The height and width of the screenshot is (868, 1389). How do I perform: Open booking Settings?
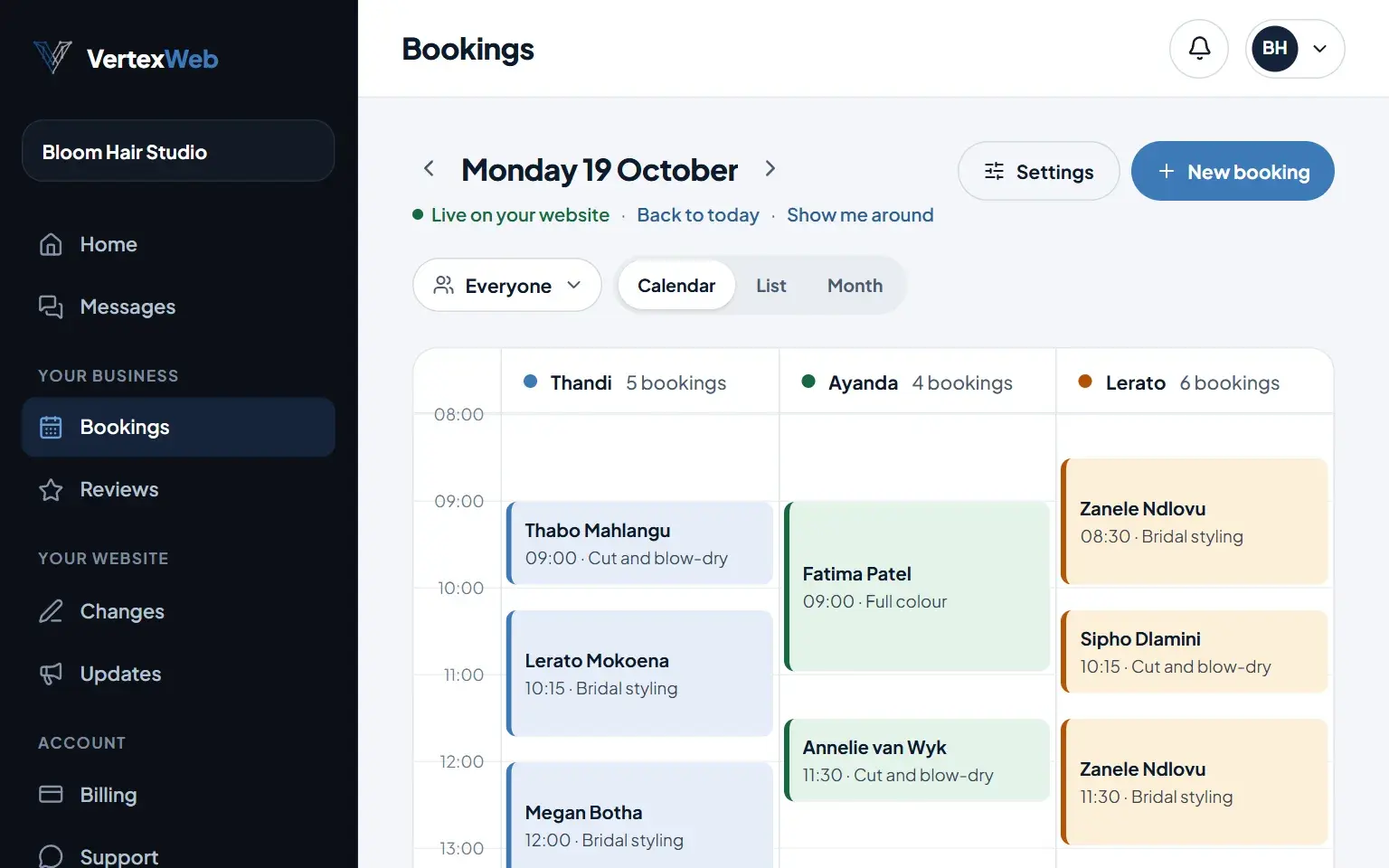pos(1038,171)
